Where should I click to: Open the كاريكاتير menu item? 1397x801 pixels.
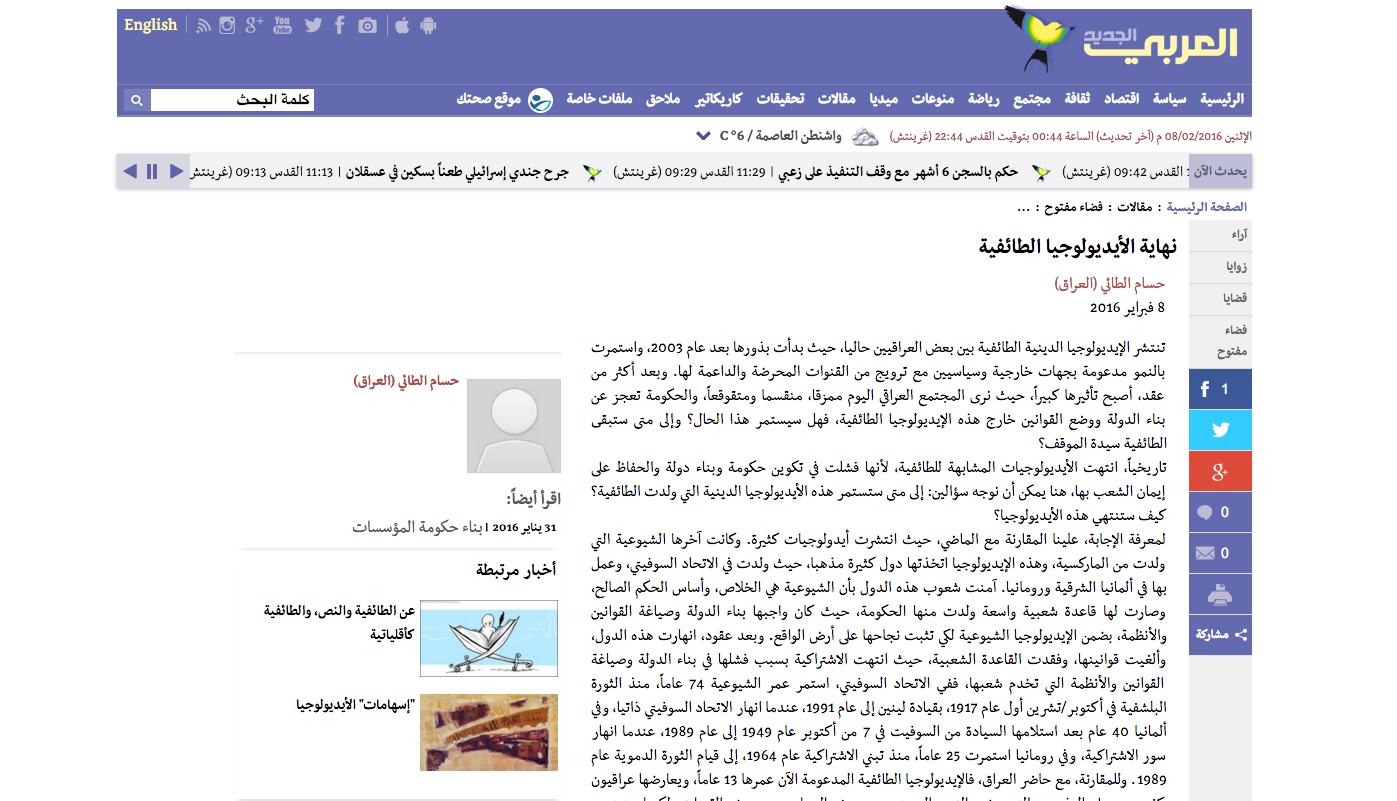point(718,99)
